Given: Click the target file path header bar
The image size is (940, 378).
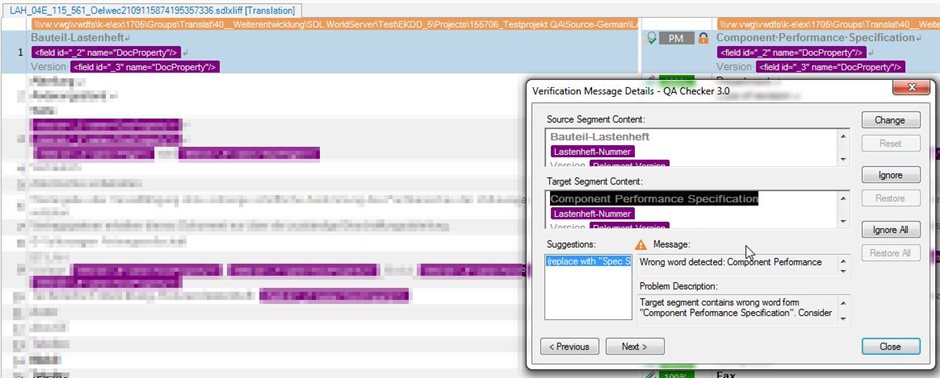Looking at the screenshot, I should click(x=828, y=24).
